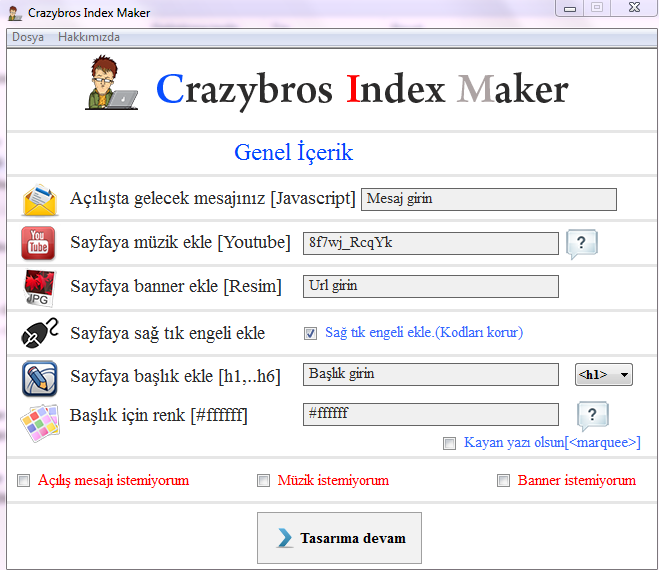The image size is (659, 570).
Task: Click the YouTube icon
Action: 38,243
